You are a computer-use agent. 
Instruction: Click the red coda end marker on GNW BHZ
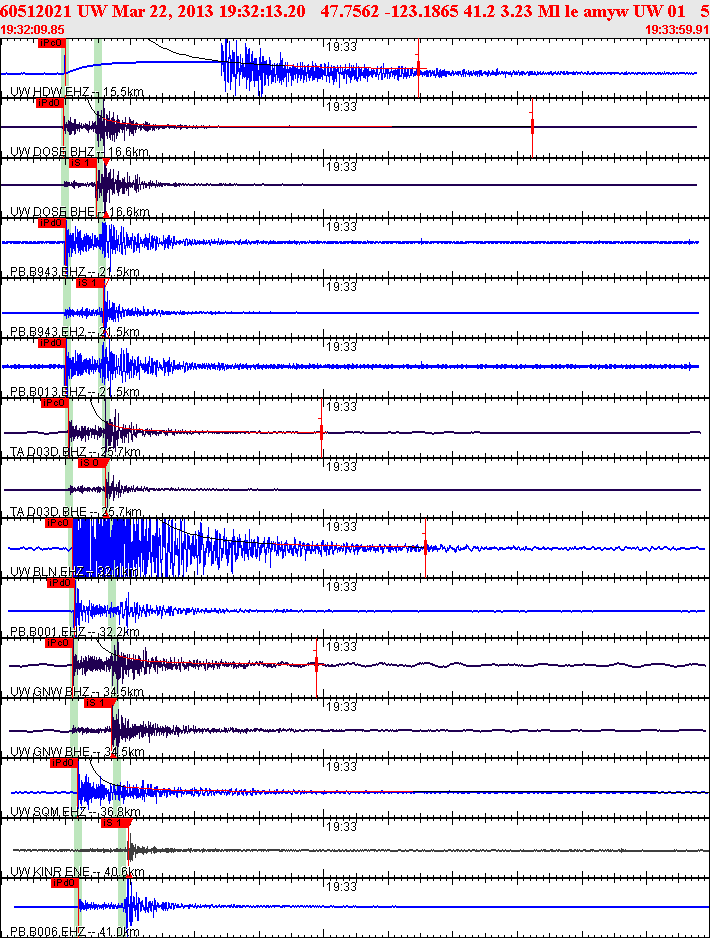(x=316, y=664)
